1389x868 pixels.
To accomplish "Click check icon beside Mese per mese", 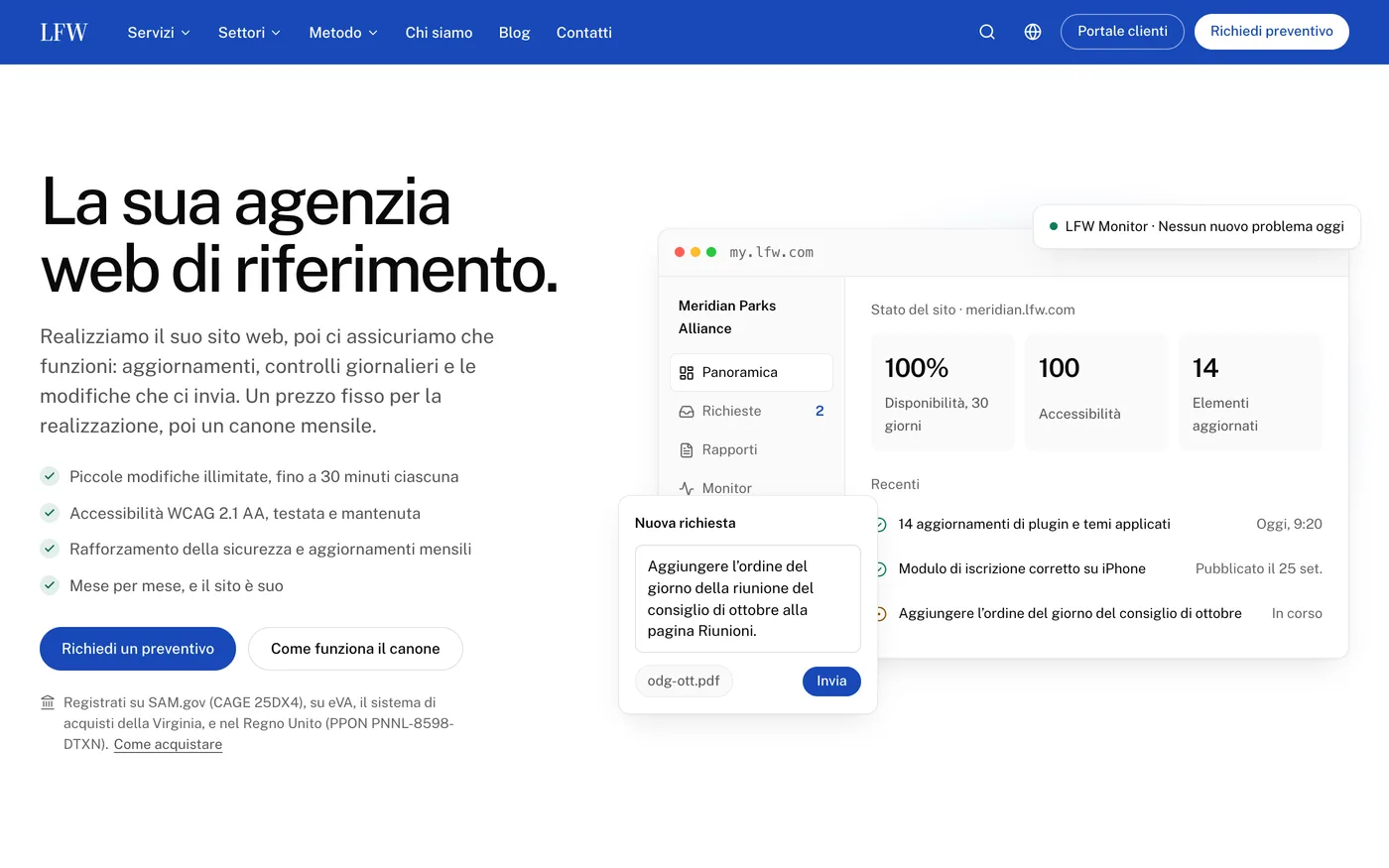I will click(50, 585).
